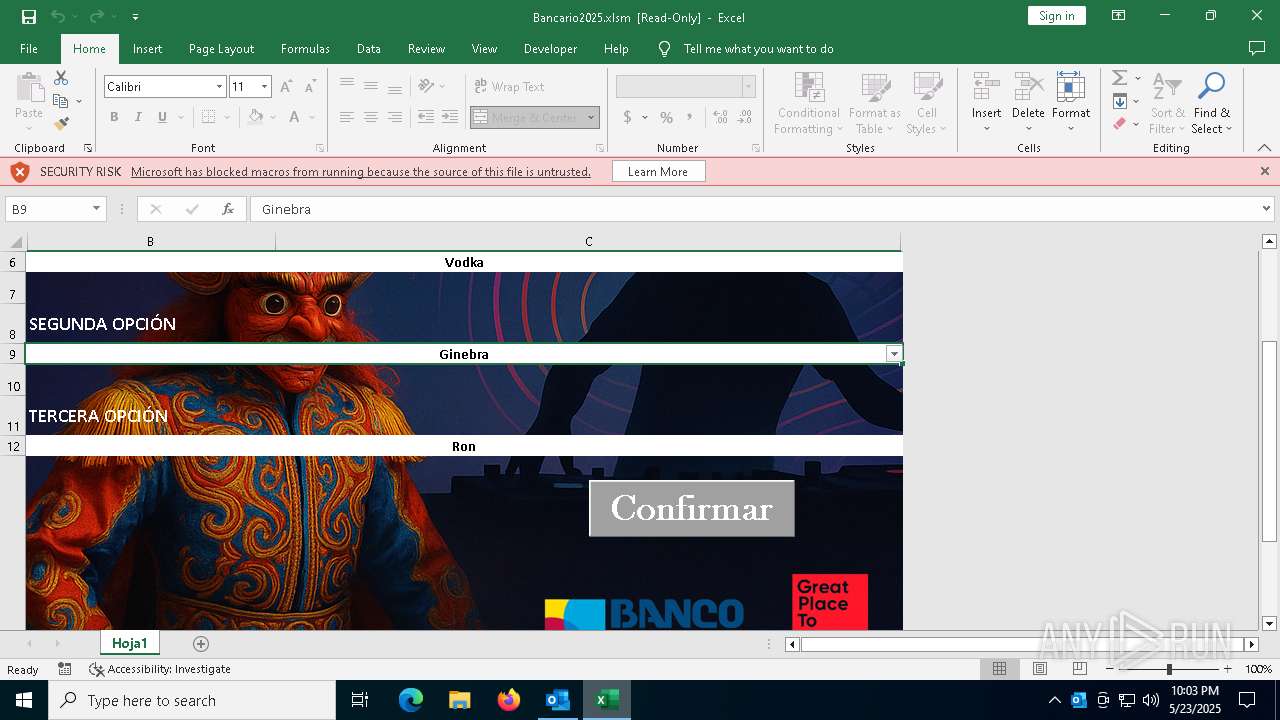Screen dimensions: 1280x720
Task: Open Conditional Formatting menu
Action: [x=809, y=103]
